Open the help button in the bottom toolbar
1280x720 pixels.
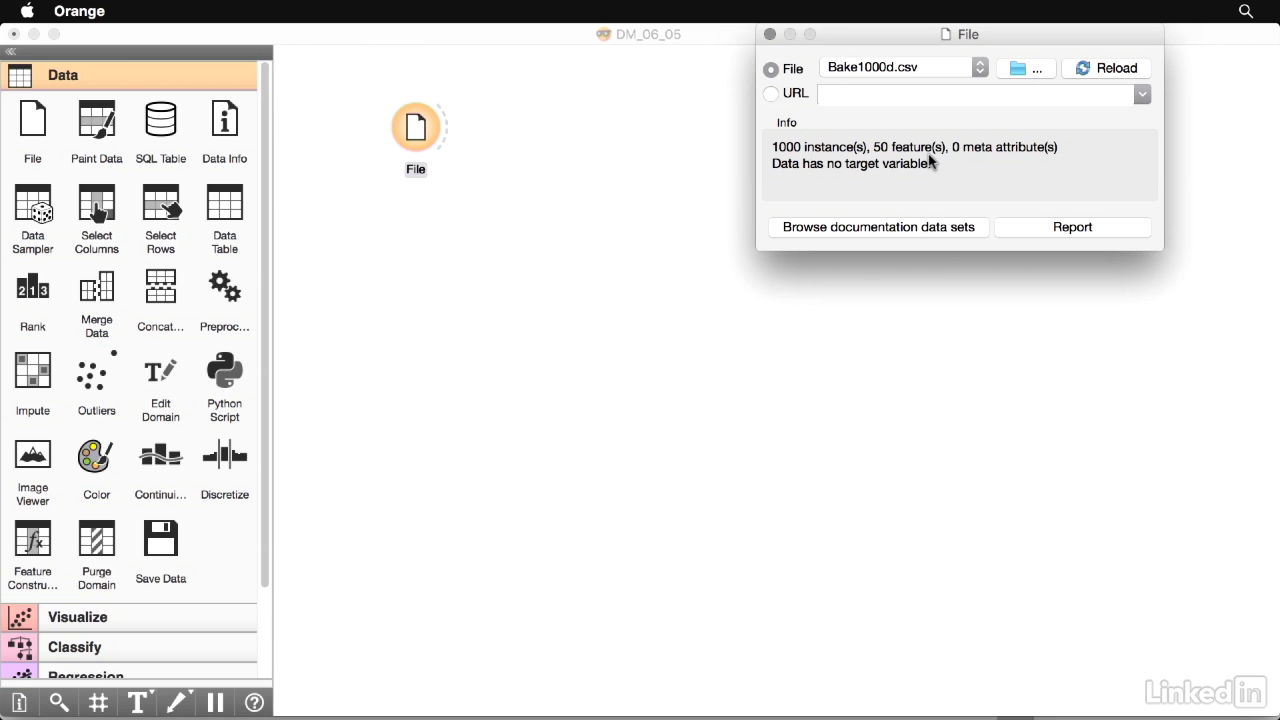coord(254,703)
